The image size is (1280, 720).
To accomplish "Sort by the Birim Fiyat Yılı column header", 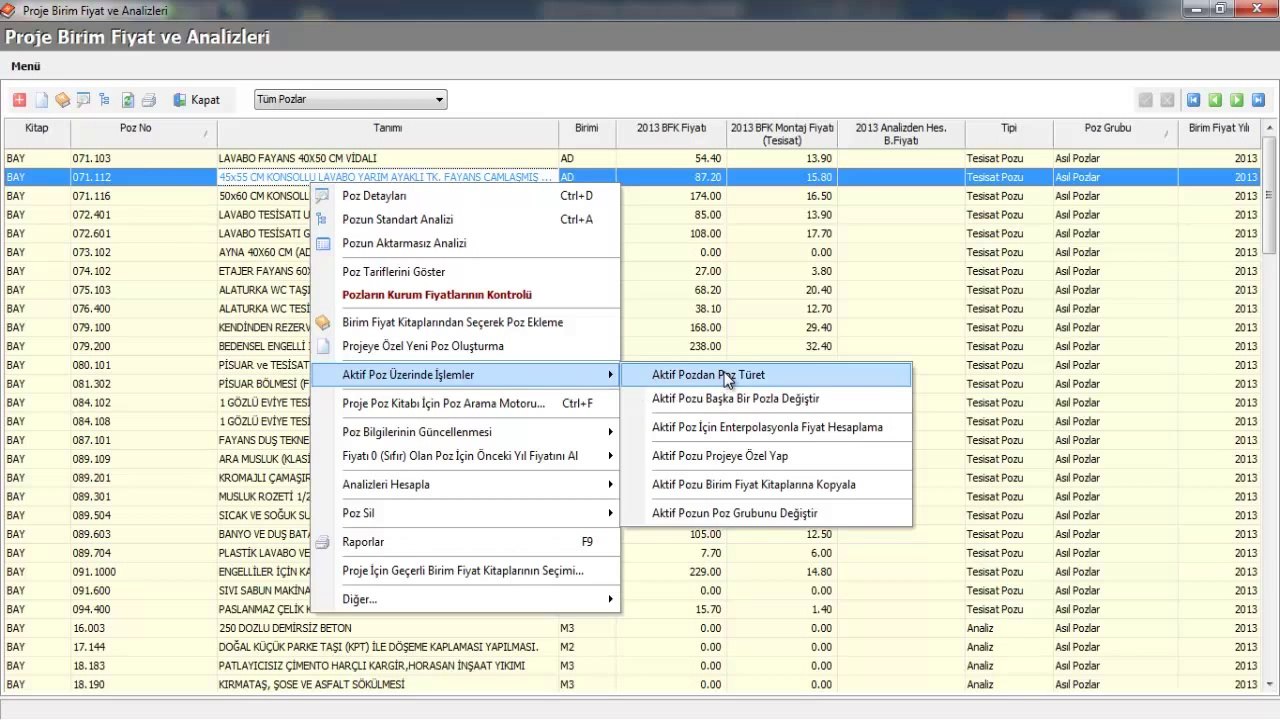I will point(1219,134).
